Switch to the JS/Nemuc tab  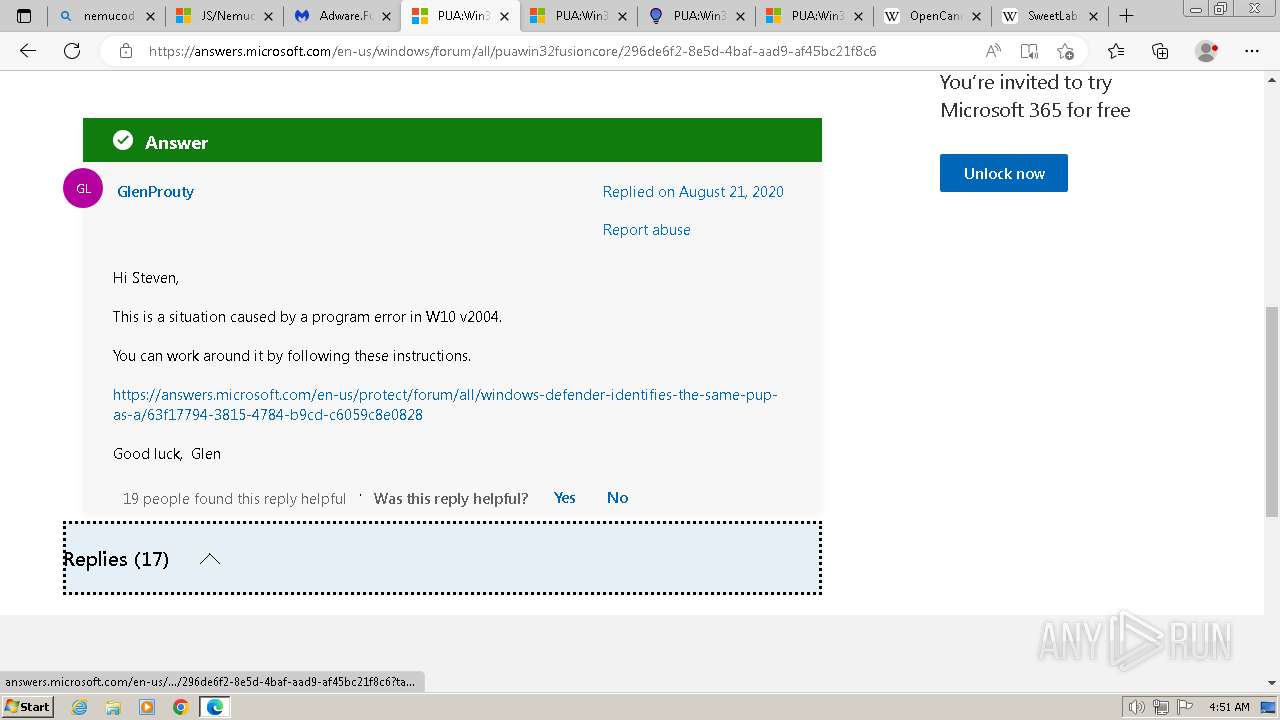click(225, 16)
